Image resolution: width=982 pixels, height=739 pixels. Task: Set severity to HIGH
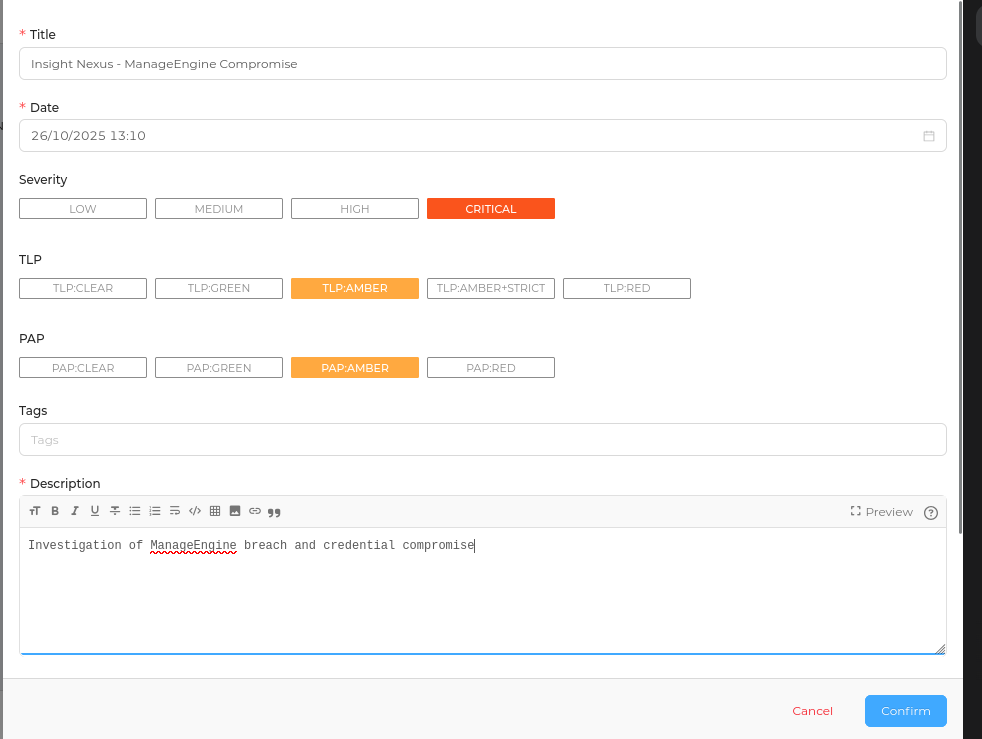[354, 209]
